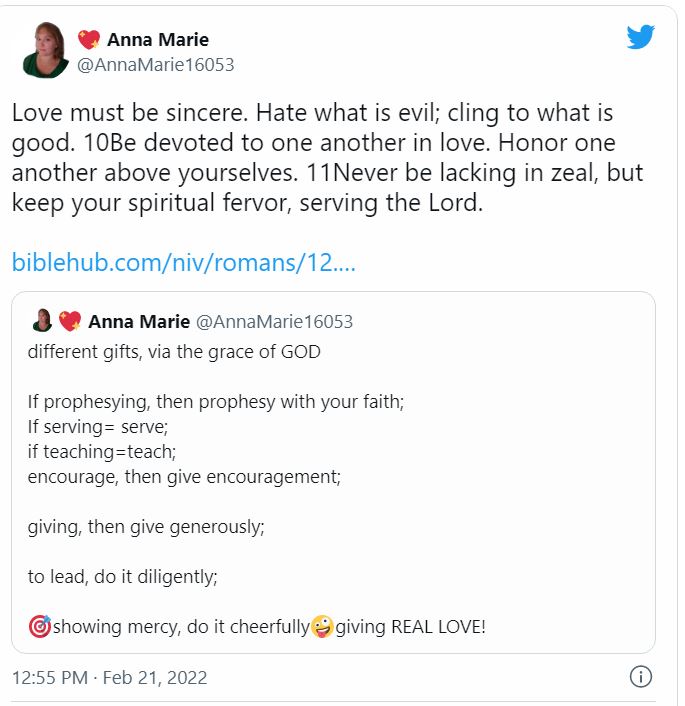Click the small avatar in the quoted tweet
Viewport: 685px width, 706px height.
tap(42, 321)
